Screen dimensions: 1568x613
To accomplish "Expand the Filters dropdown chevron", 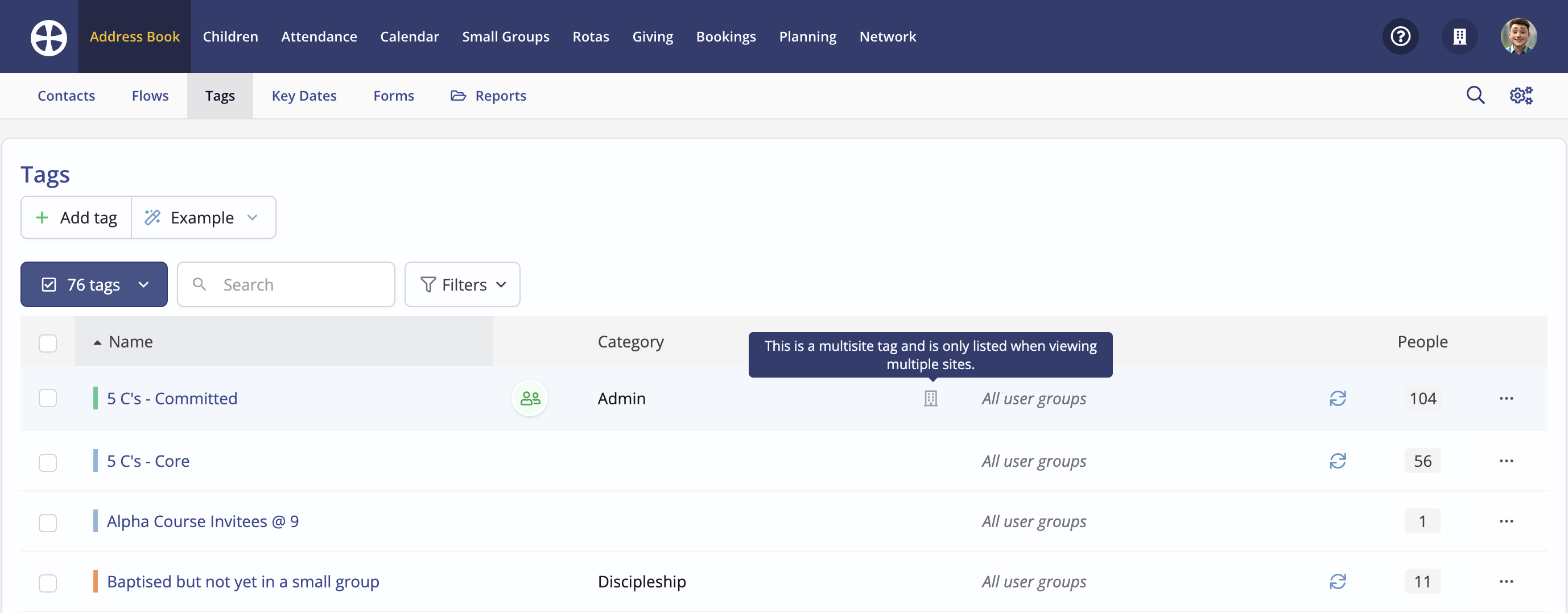I will click(x=501, y=284).
